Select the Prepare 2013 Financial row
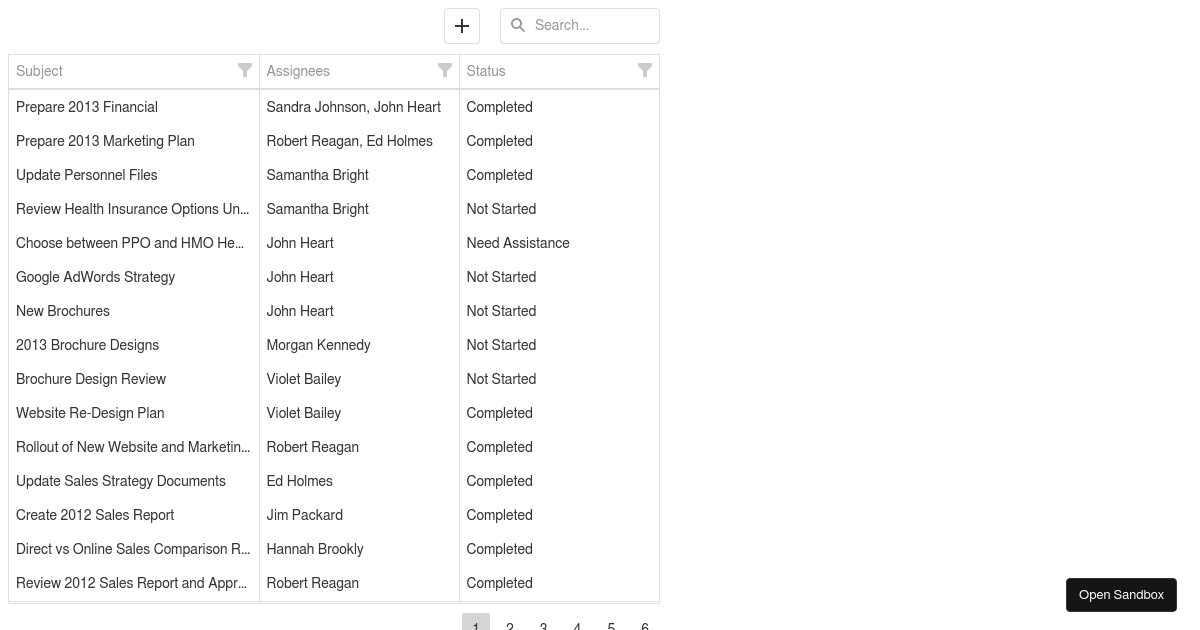Image resolution: width=1200 pixels, height=630 pixels. [x=133, y=107]
